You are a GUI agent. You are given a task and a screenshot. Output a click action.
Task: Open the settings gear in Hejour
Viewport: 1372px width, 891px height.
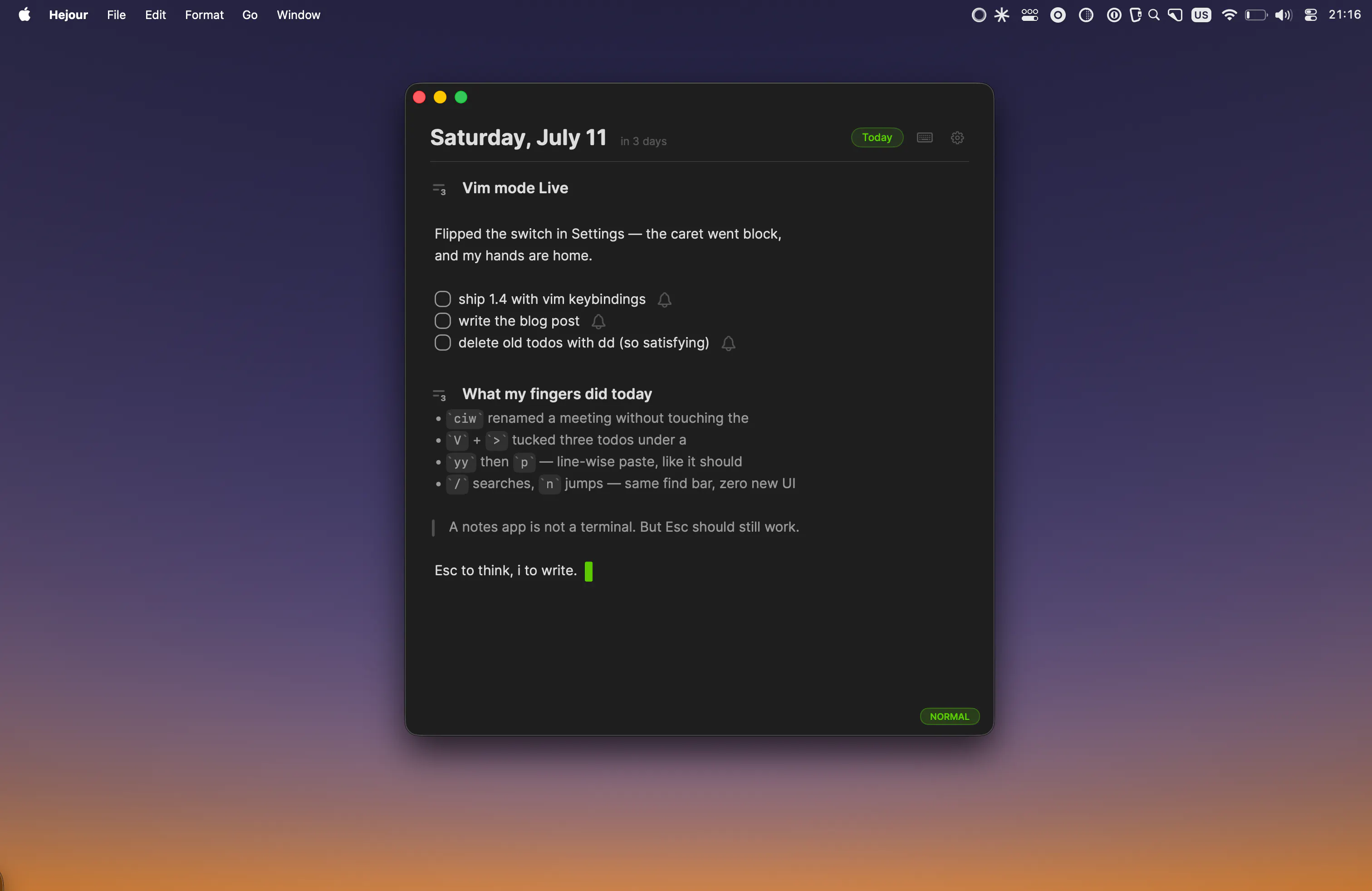957,137
